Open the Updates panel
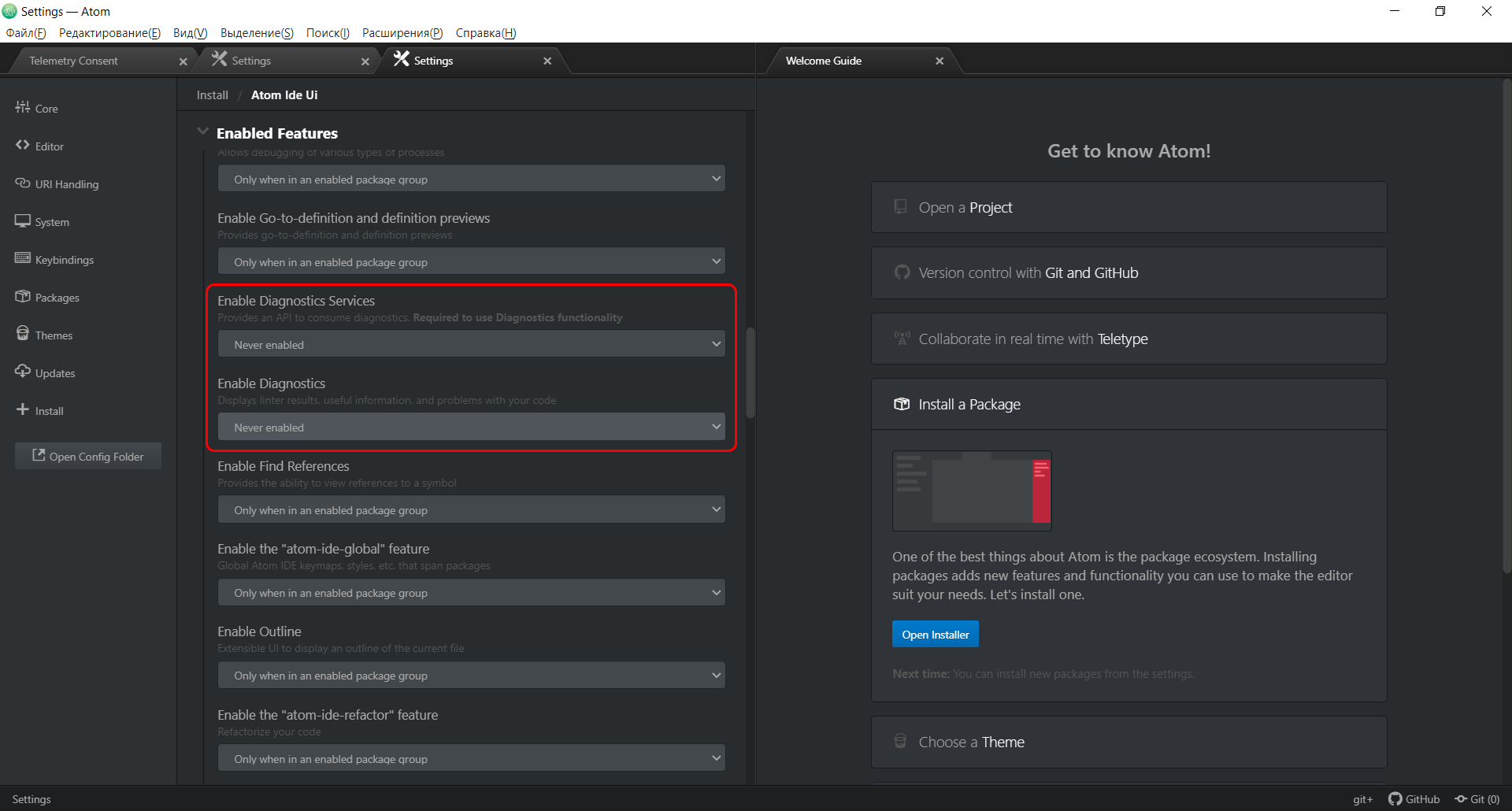This screenshot has height=811, width=1512. tap(54, 373)
